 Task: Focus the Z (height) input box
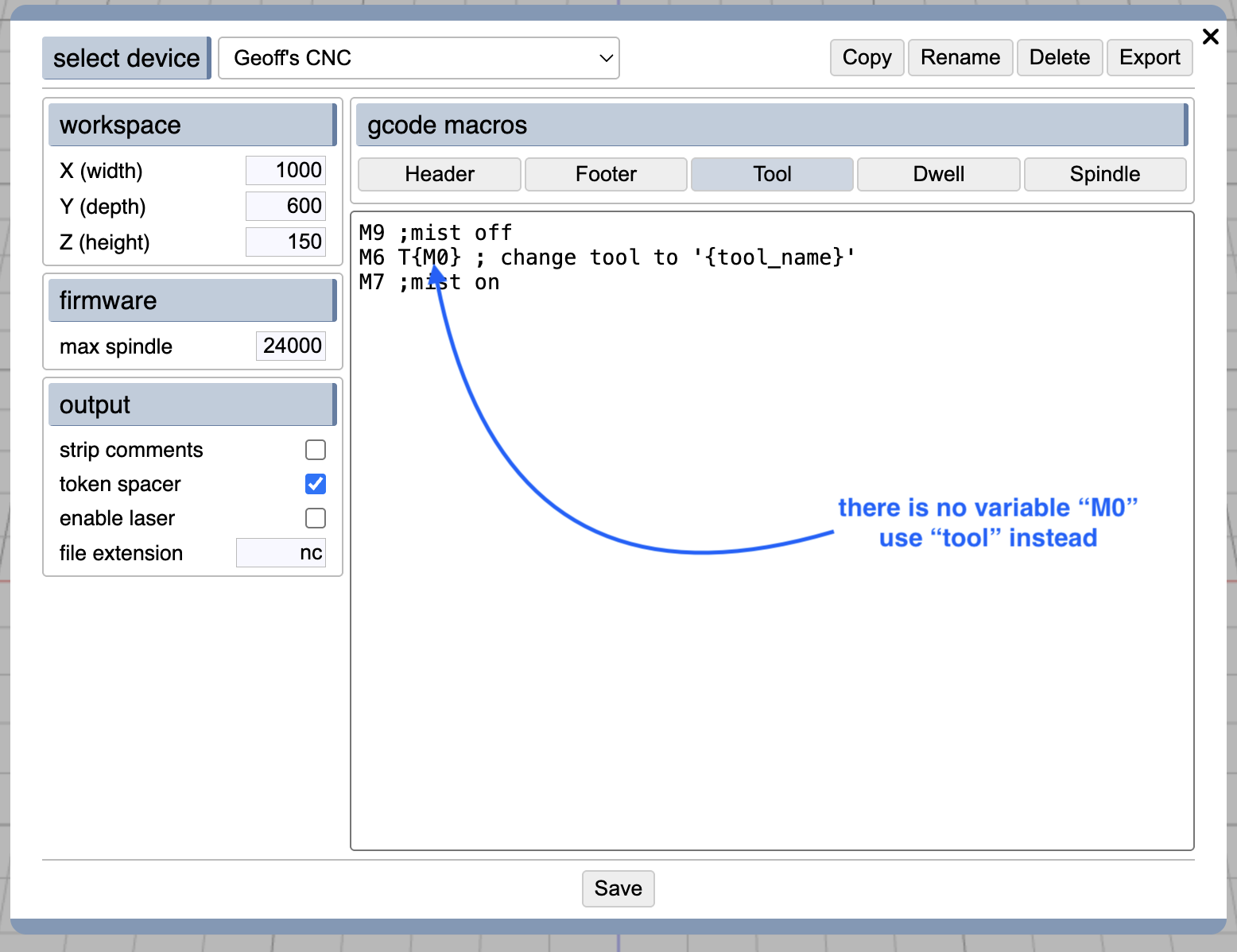tap(285, 242)
